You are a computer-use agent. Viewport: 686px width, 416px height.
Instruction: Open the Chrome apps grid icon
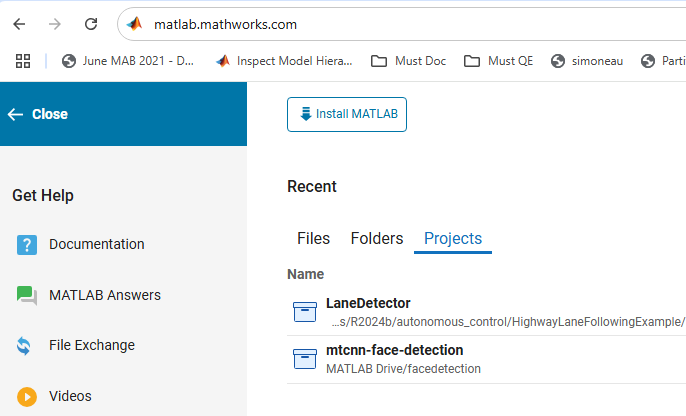click(23, 61)
